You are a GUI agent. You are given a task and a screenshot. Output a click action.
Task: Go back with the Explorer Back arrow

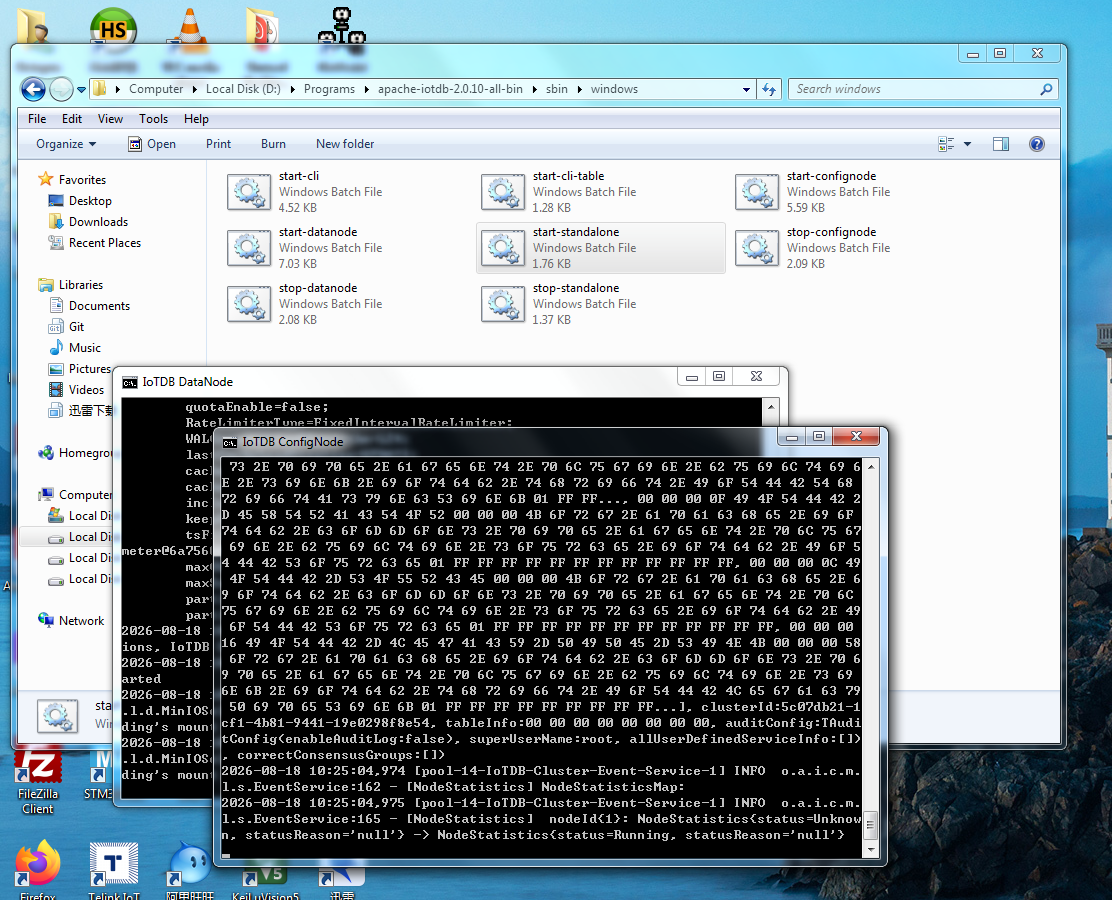click(x=33, y=89)
